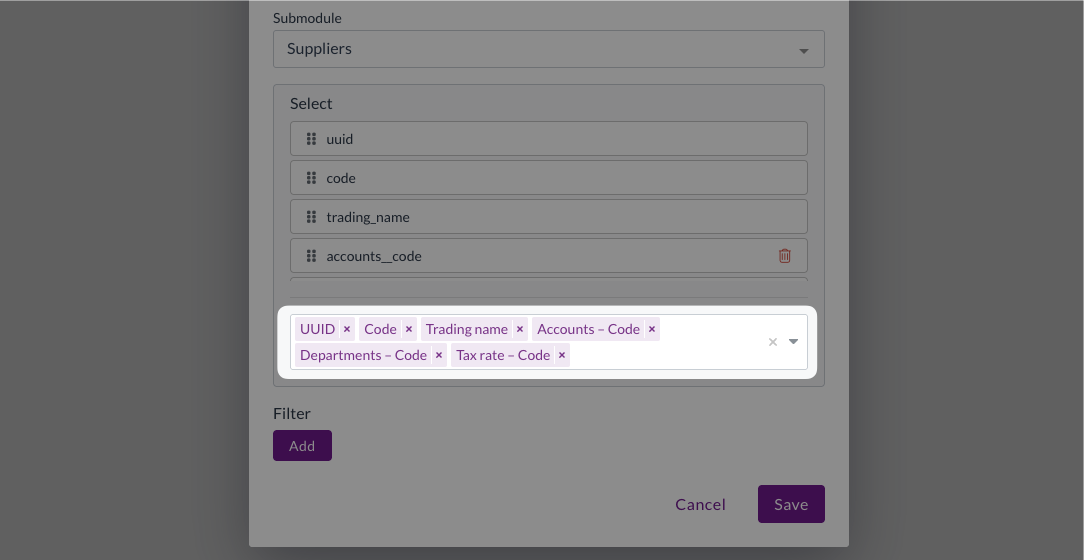Screen dimensions: 1084x560
Task: Click the drag handle beside code field
Action: tap(311, 178)
